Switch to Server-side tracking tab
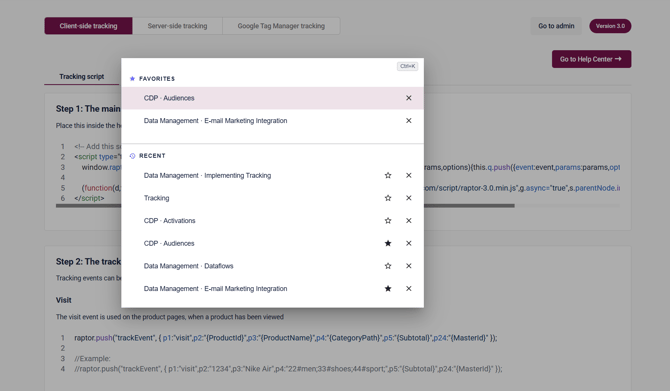670x391 pixels. [177, 26]
